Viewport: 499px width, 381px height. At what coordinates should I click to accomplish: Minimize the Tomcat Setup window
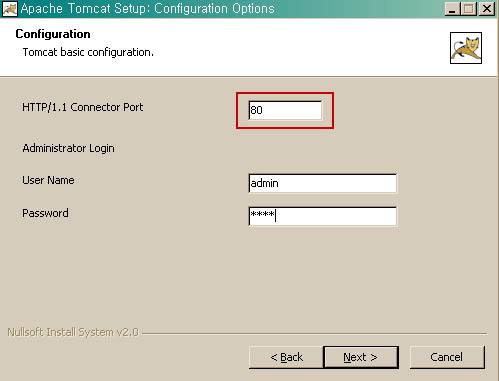[452, 9]
